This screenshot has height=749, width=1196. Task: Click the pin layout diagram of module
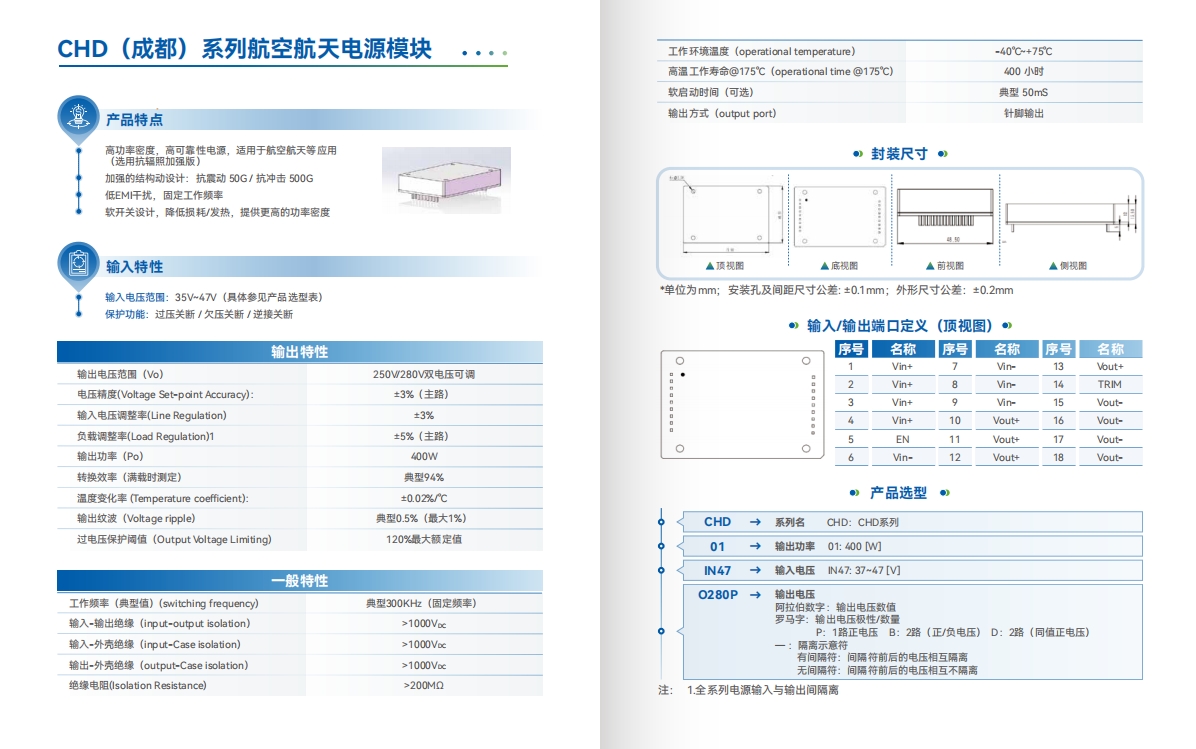(x=739, y=404)
